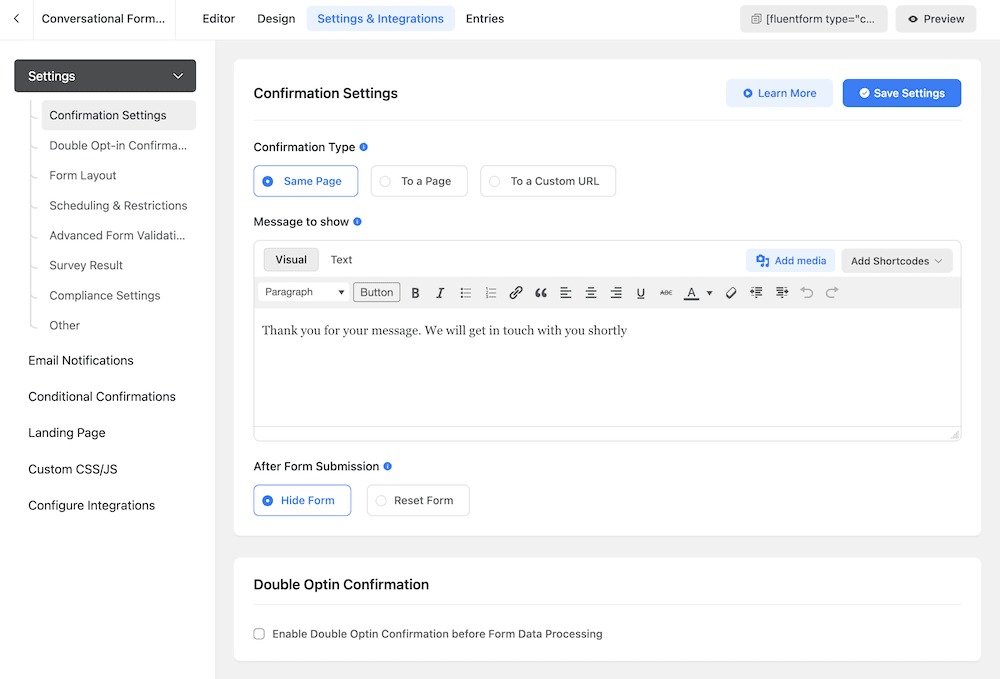Open Custom CSS/JS section

pyautogui.click(x=73, y=469)
